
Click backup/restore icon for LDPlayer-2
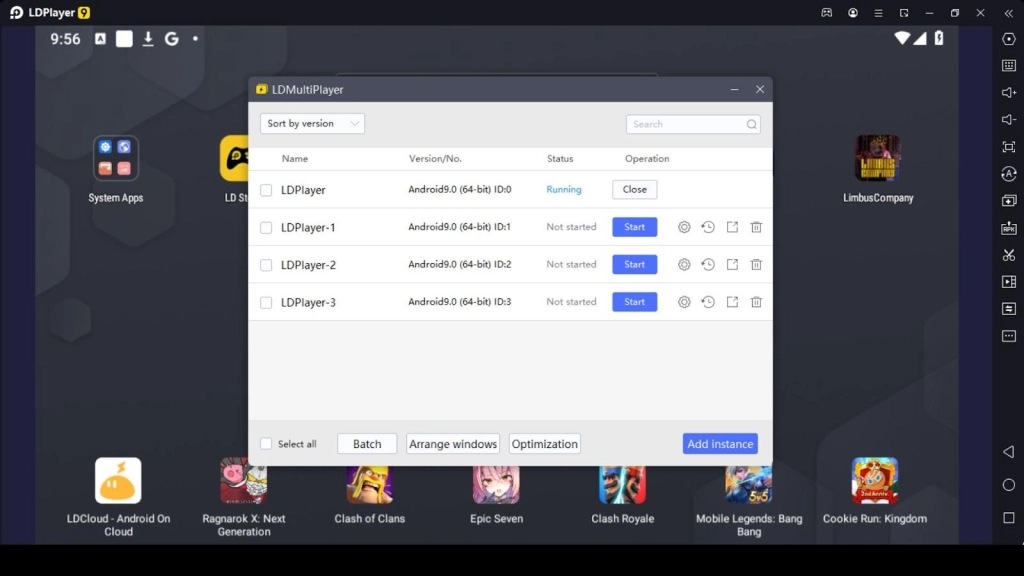[x=708, y=265]
